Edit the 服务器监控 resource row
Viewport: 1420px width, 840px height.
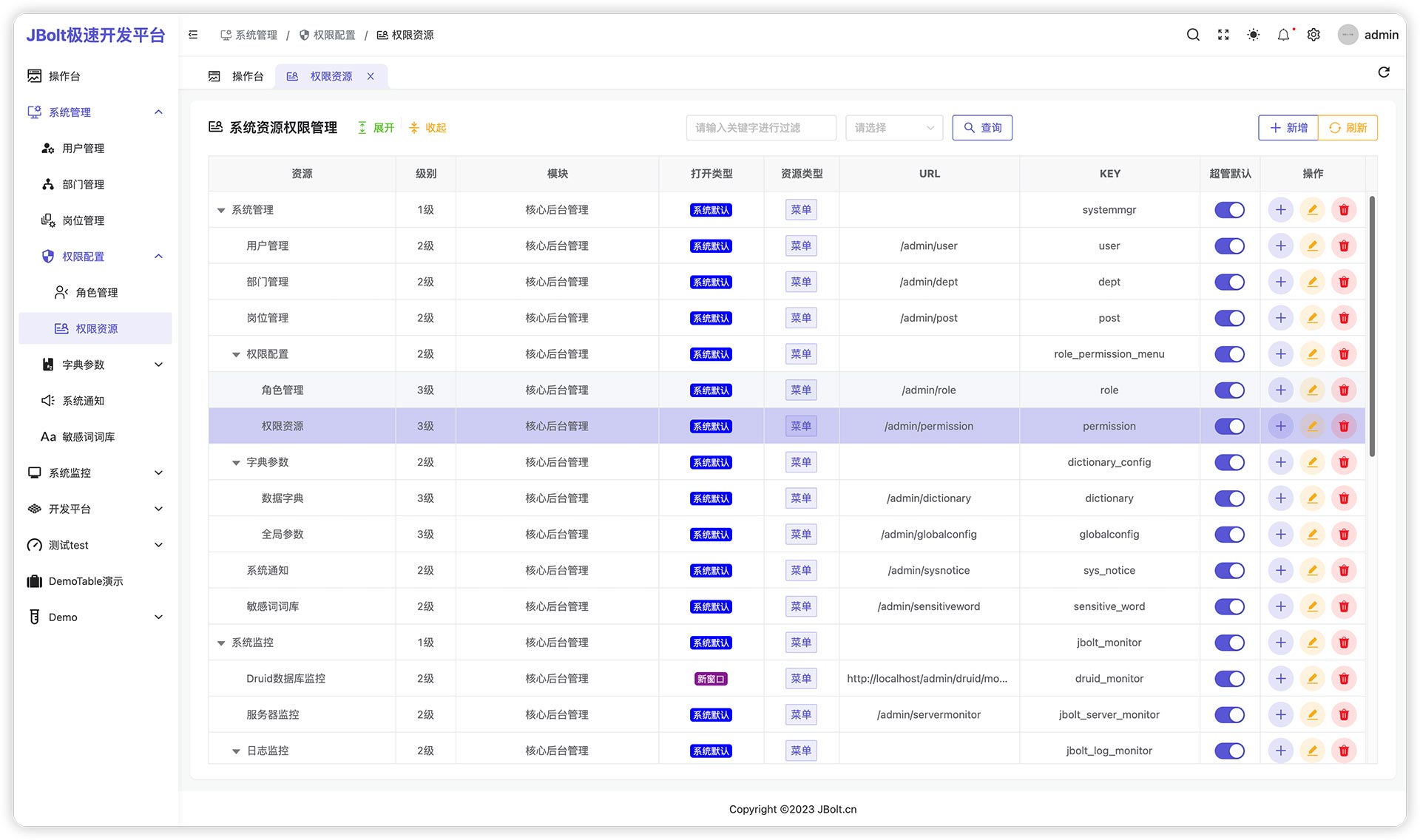tap(1312, 715)
